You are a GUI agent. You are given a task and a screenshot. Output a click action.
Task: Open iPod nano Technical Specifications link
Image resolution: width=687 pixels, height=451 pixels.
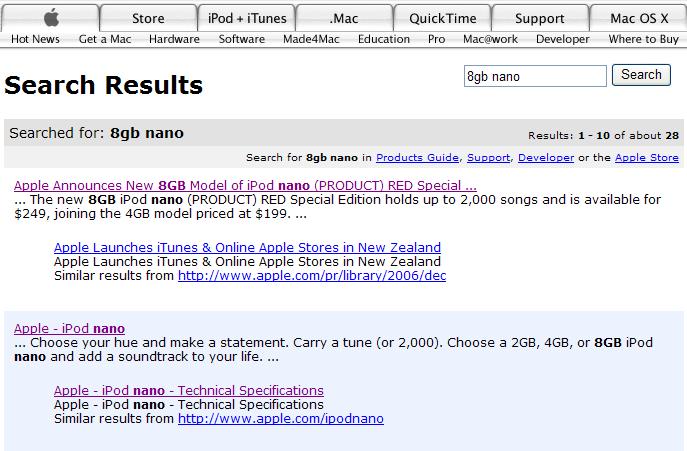pos(188,391)
